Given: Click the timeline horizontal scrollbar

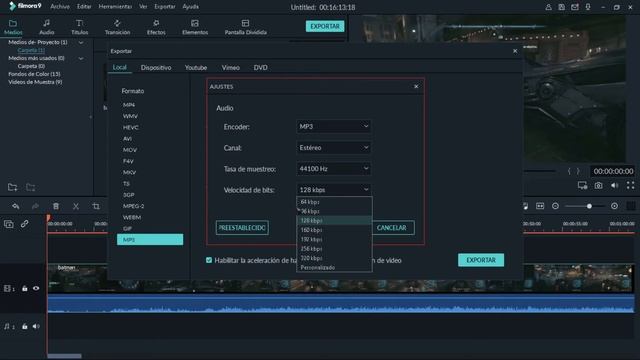Looking at the screenshot, I should point(64,356).
